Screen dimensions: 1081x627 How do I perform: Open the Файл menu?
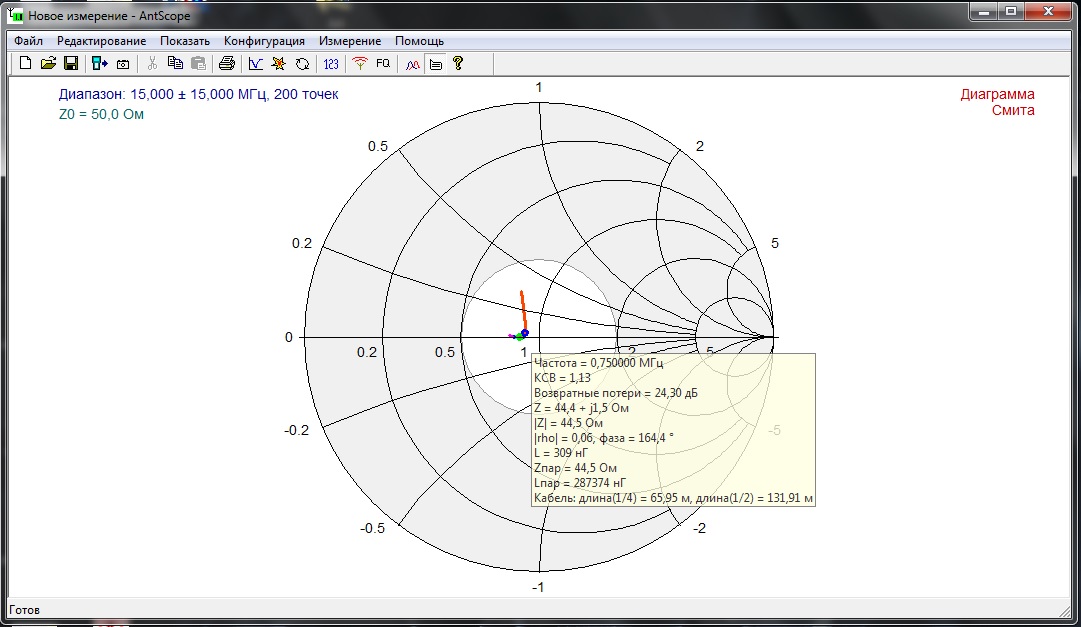pyautogui.click(x=28, y=41)
